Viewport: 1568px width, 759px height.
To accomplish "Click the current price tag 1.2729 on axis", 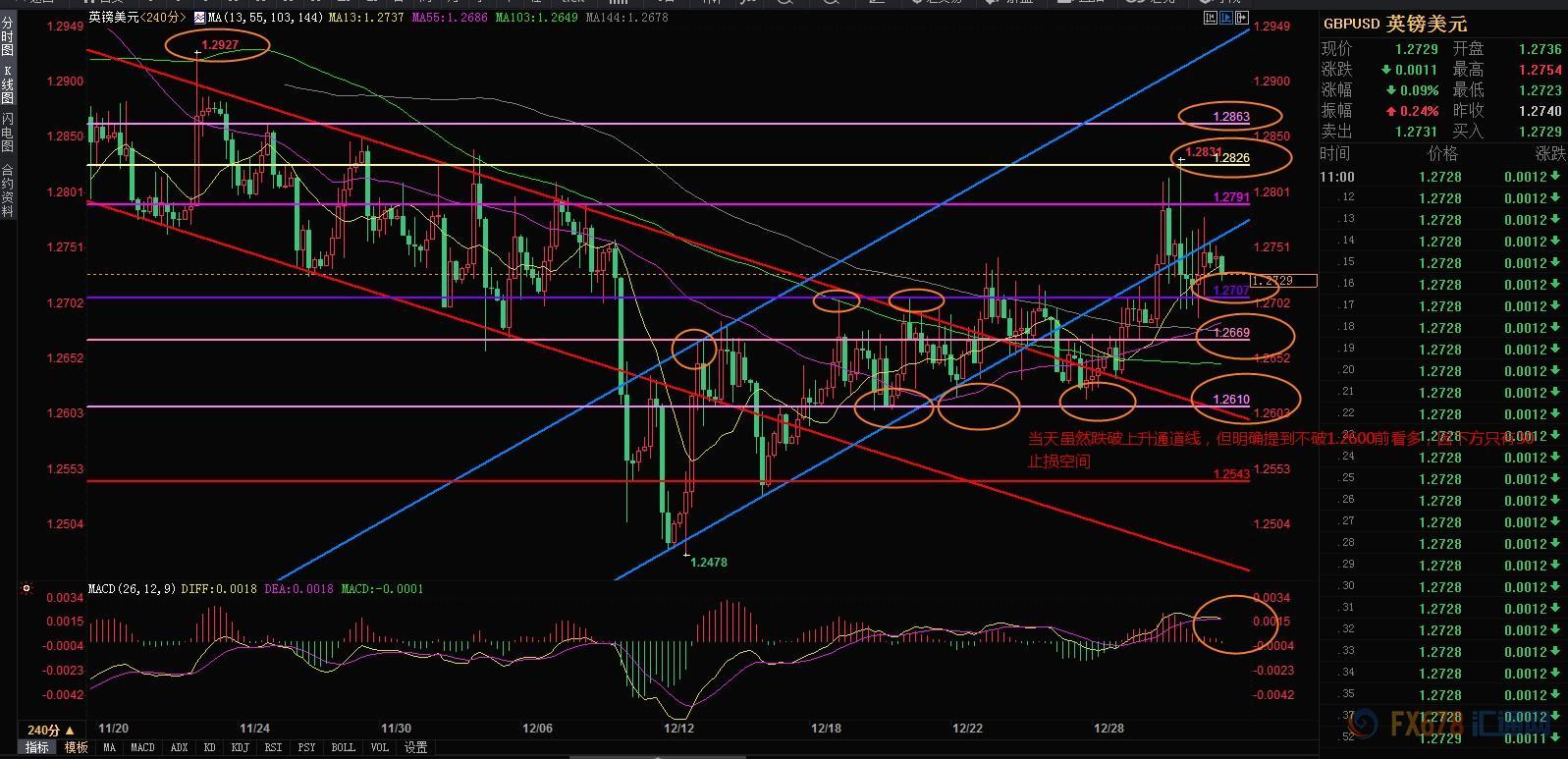I will (1283, 281).
